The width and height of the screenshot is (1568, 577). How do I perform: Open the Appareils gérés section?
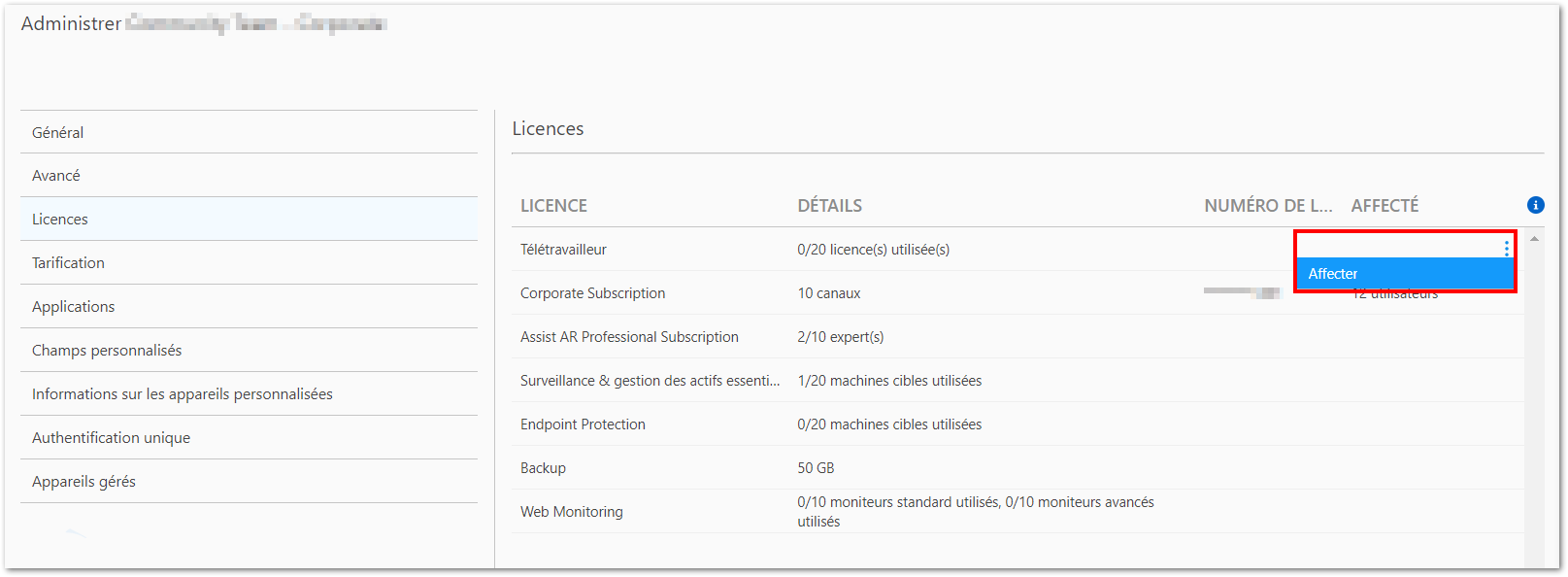point(83,482)
